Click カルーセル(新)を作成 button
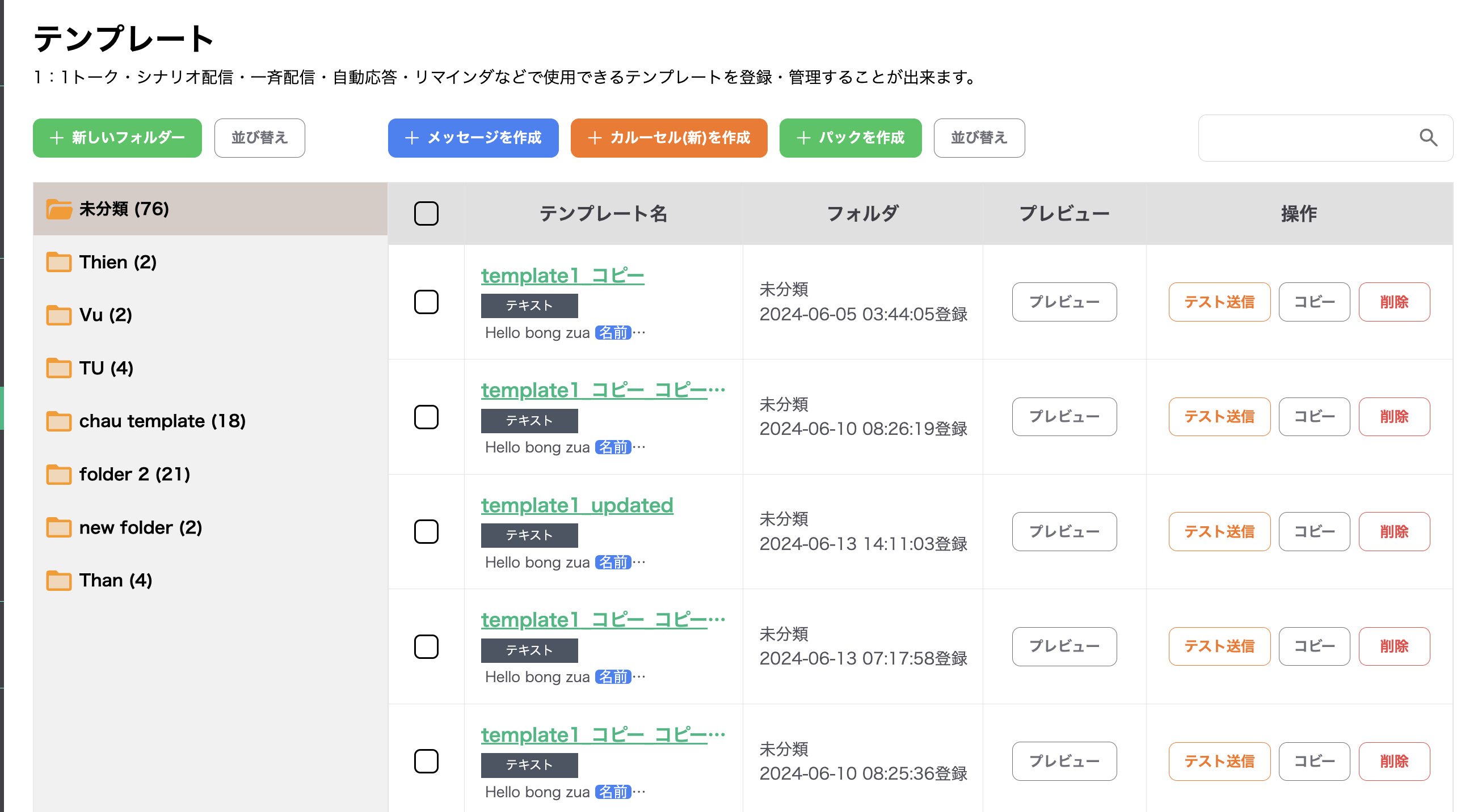1482x812 pixels. (x=668, y=138)
